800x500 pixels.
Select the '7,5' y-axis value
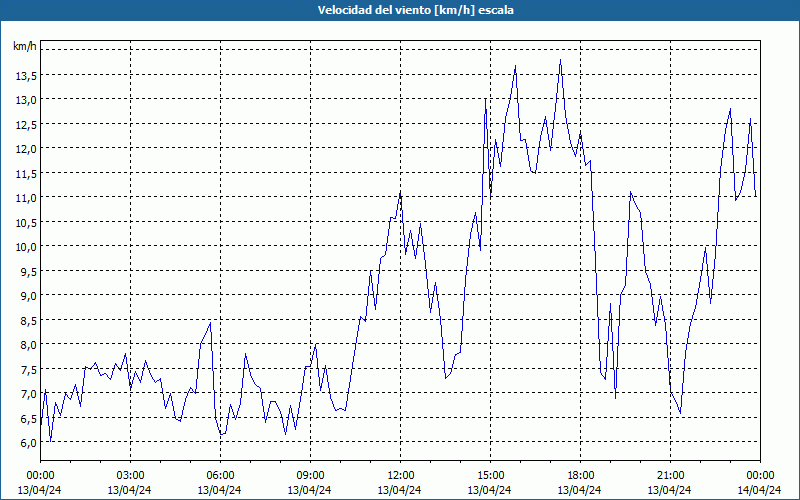(28, 370)
